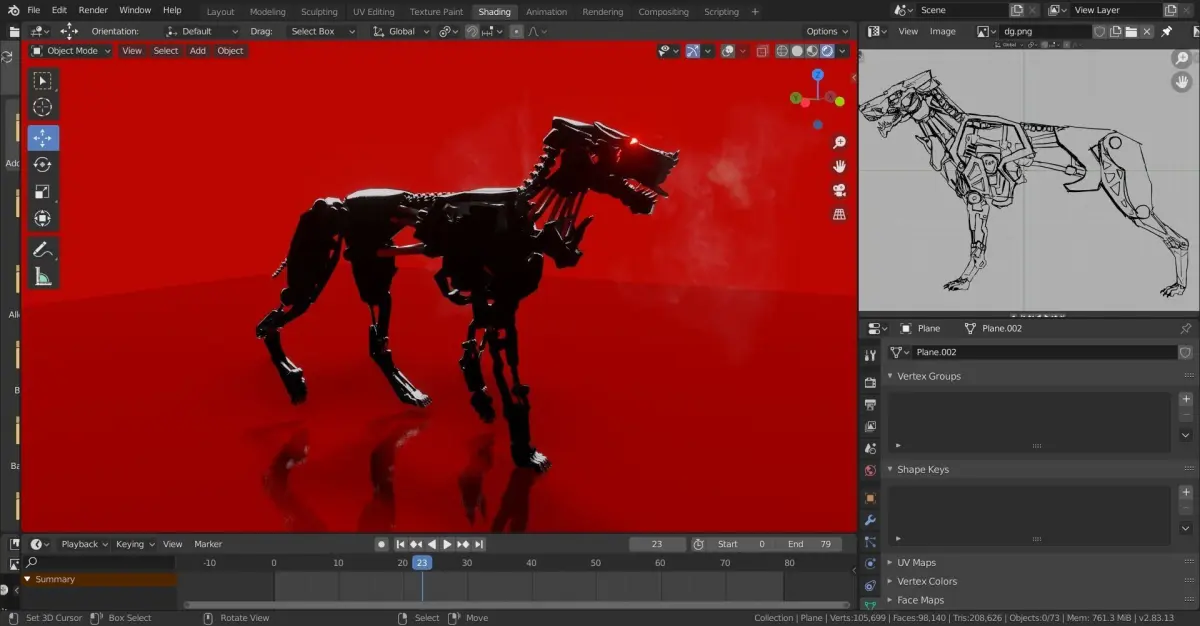Choose the Move tool in left toolbar
Viewport: 1200px width, 626px height.
(x=43, y=138)
